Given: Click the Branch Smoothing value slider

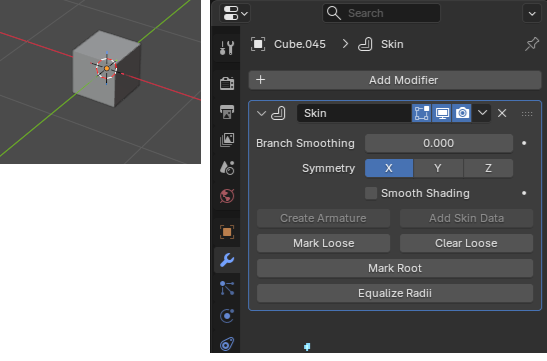Looking at the screenshot, I should (x=439, y=143).
